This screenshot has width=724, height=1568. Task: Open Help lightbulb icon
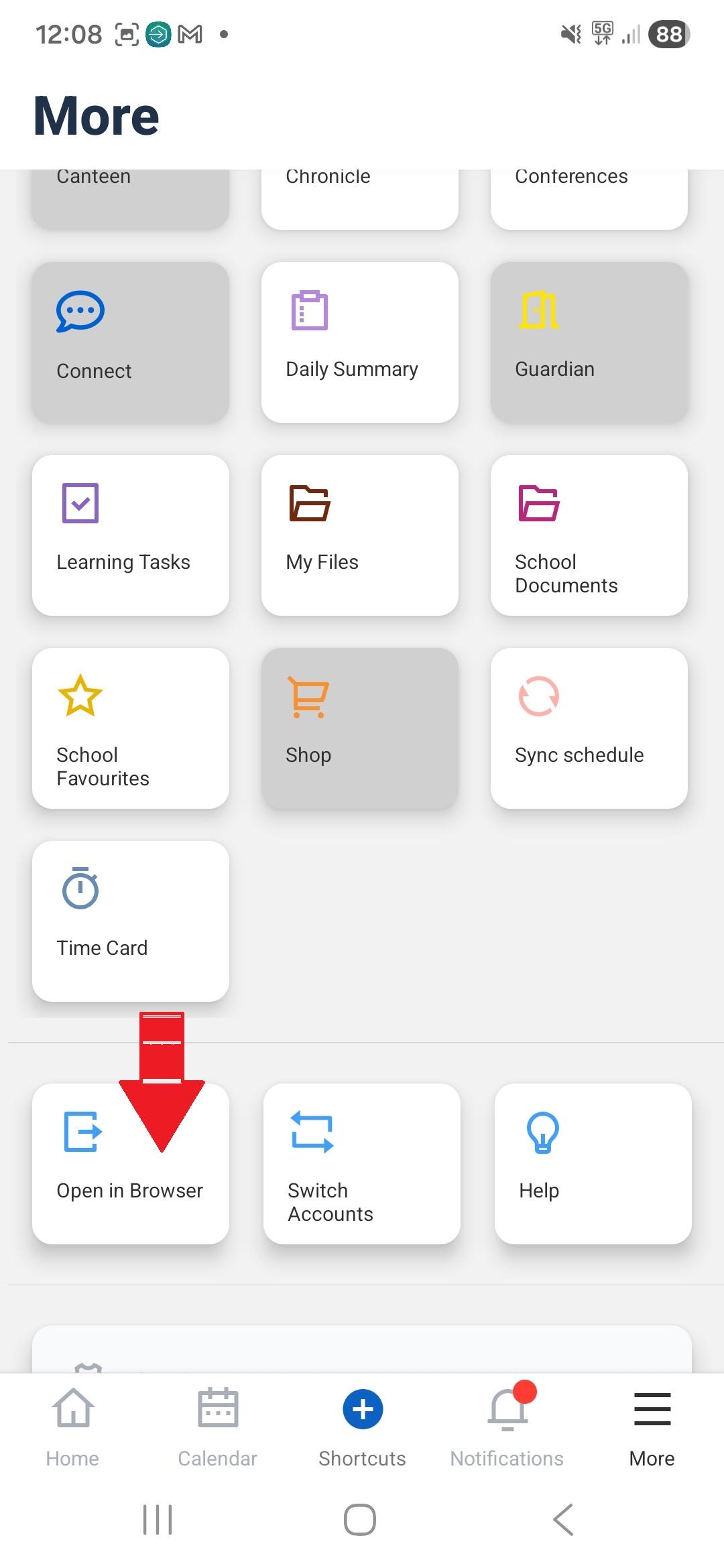[x=542, y=1132]
